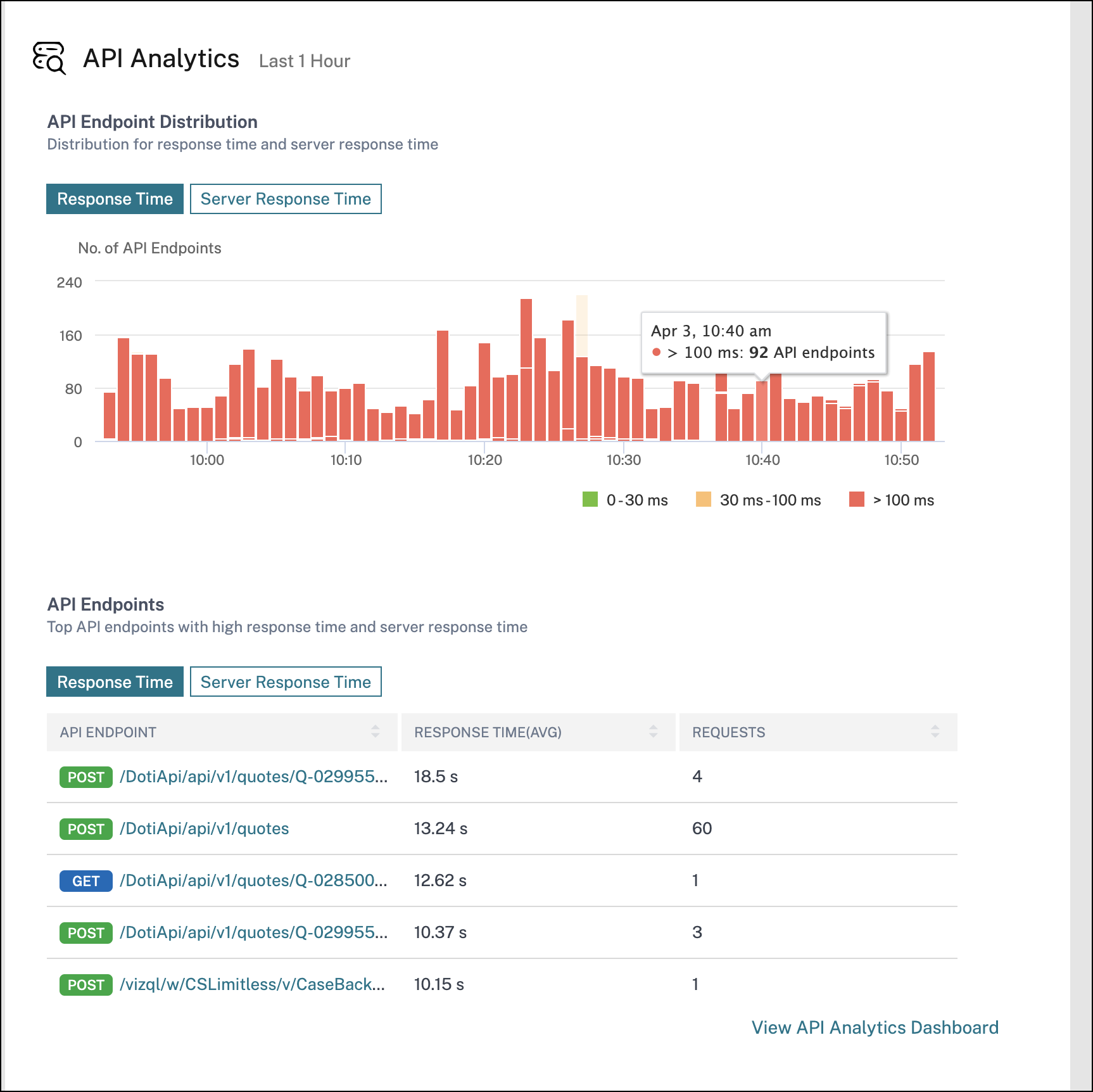The height and width of the screenshot is (1092, 1093).
Task: Click the API ENDPOINT column header
Action: pos(222,732)
